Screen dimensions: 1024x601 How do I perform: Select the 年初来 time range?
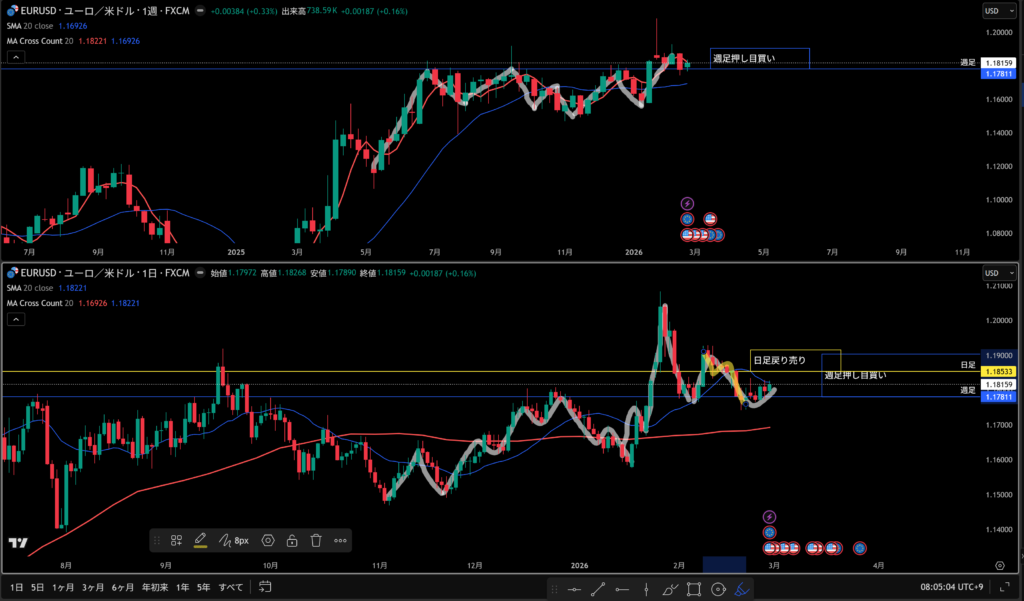[153, 588]
